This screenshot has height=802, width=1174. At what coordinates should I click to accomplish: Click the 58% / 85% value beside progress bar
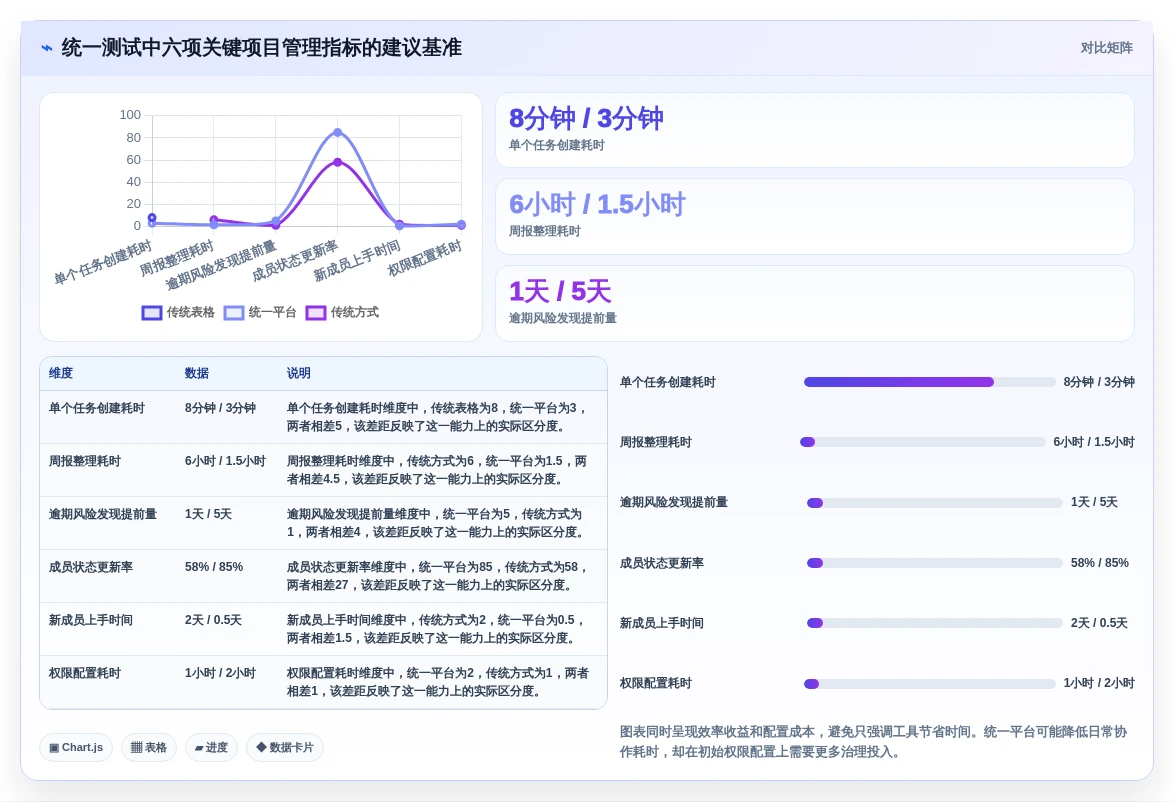(x=1100, y=562)
